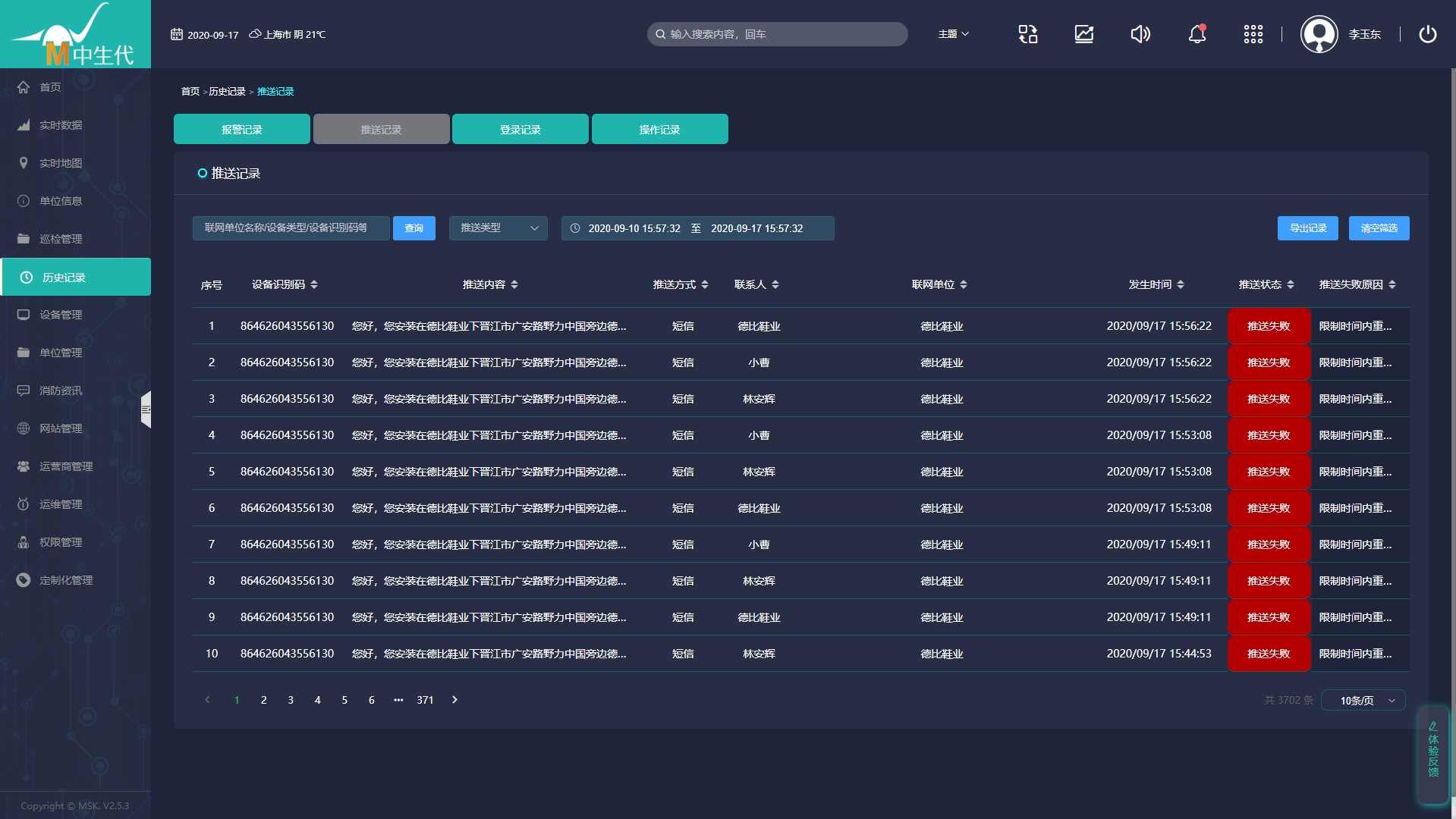Collapse the sidebar with handle
This screenshot has height=819, width=1456.
tap(146, 409)
